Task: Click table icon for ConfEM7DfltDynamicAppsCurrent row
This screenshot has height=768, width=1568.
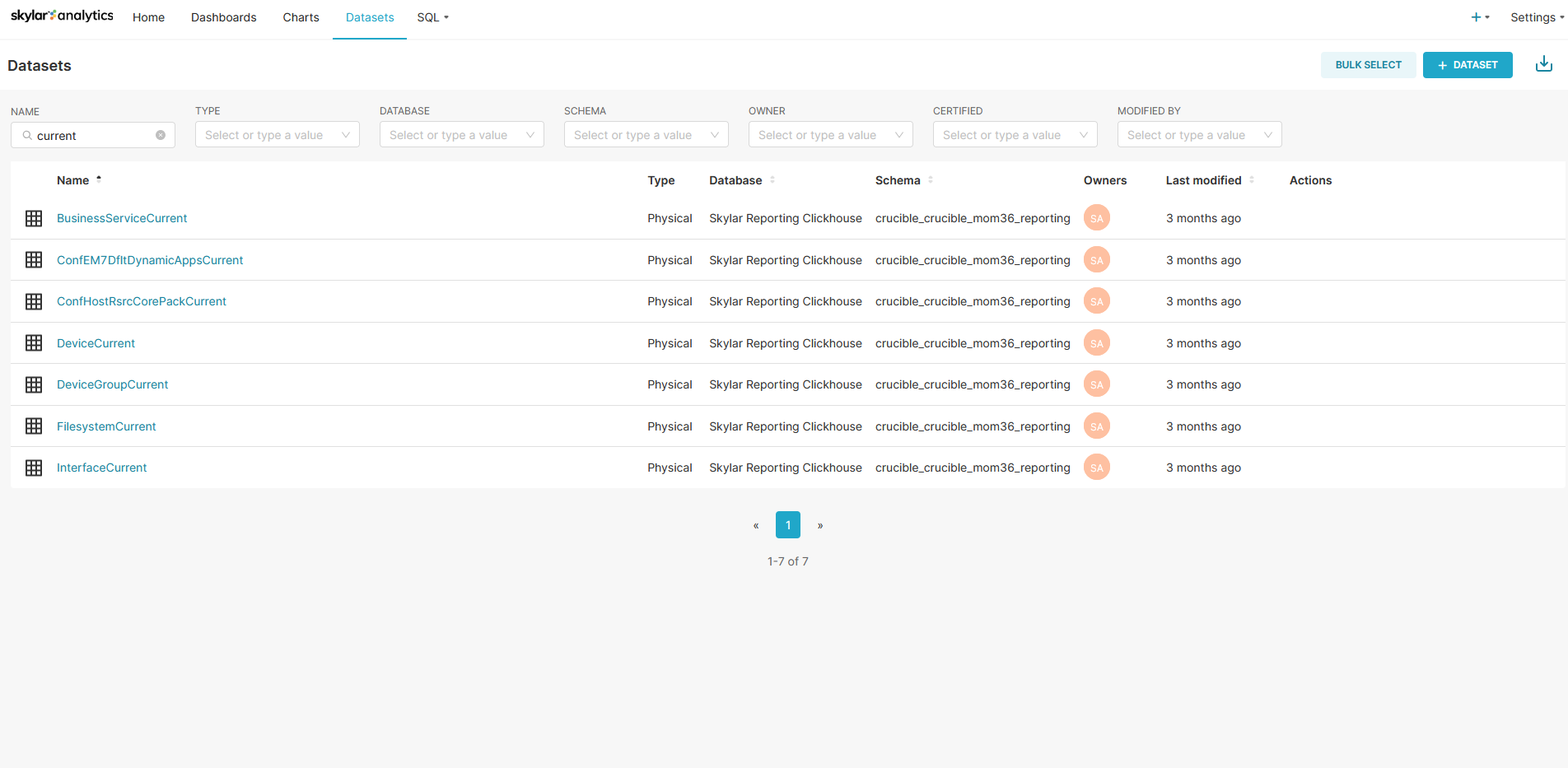Action: coord(34,260)
